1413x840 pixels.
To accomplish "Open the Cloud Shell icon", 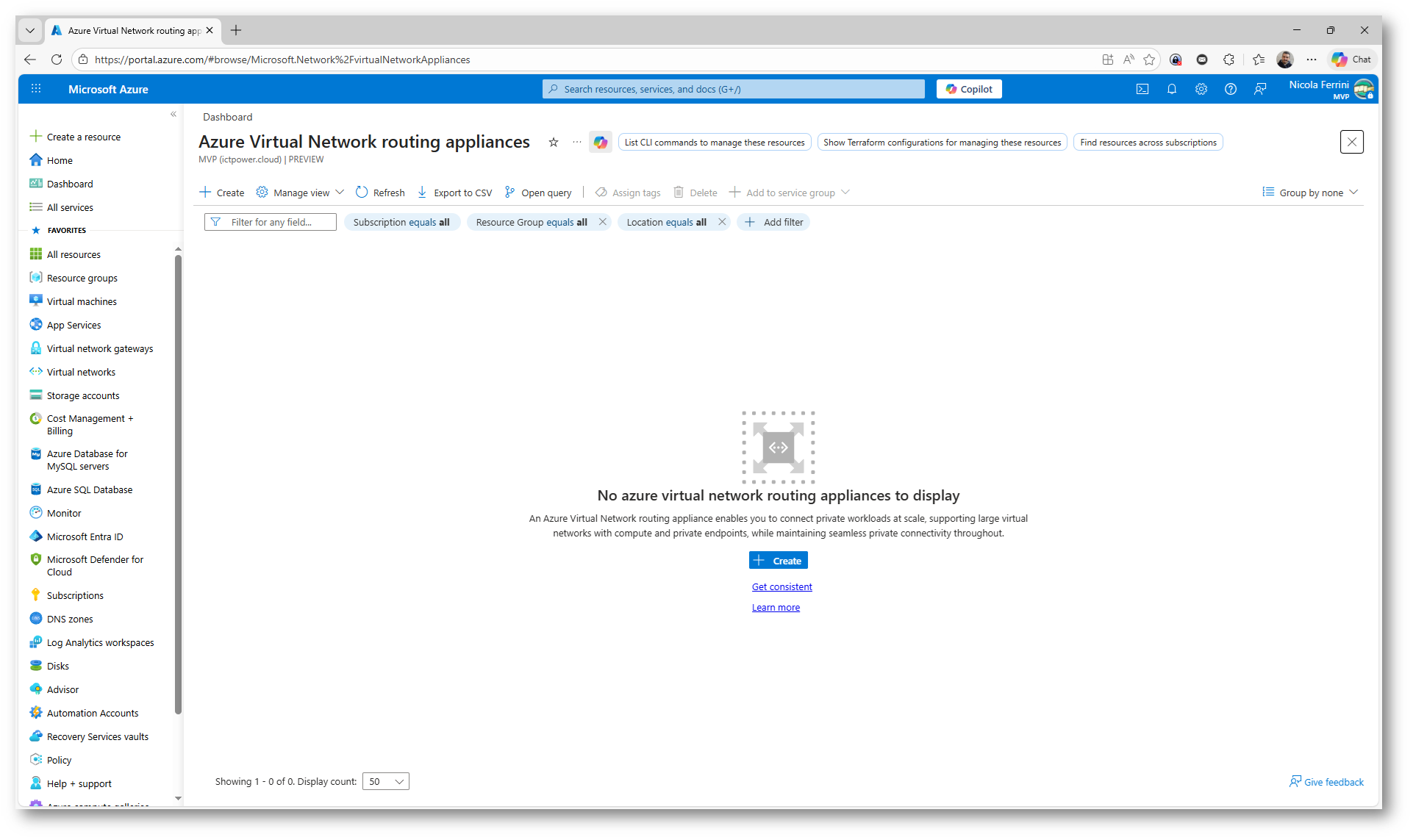I will (x=1142, y=89).
